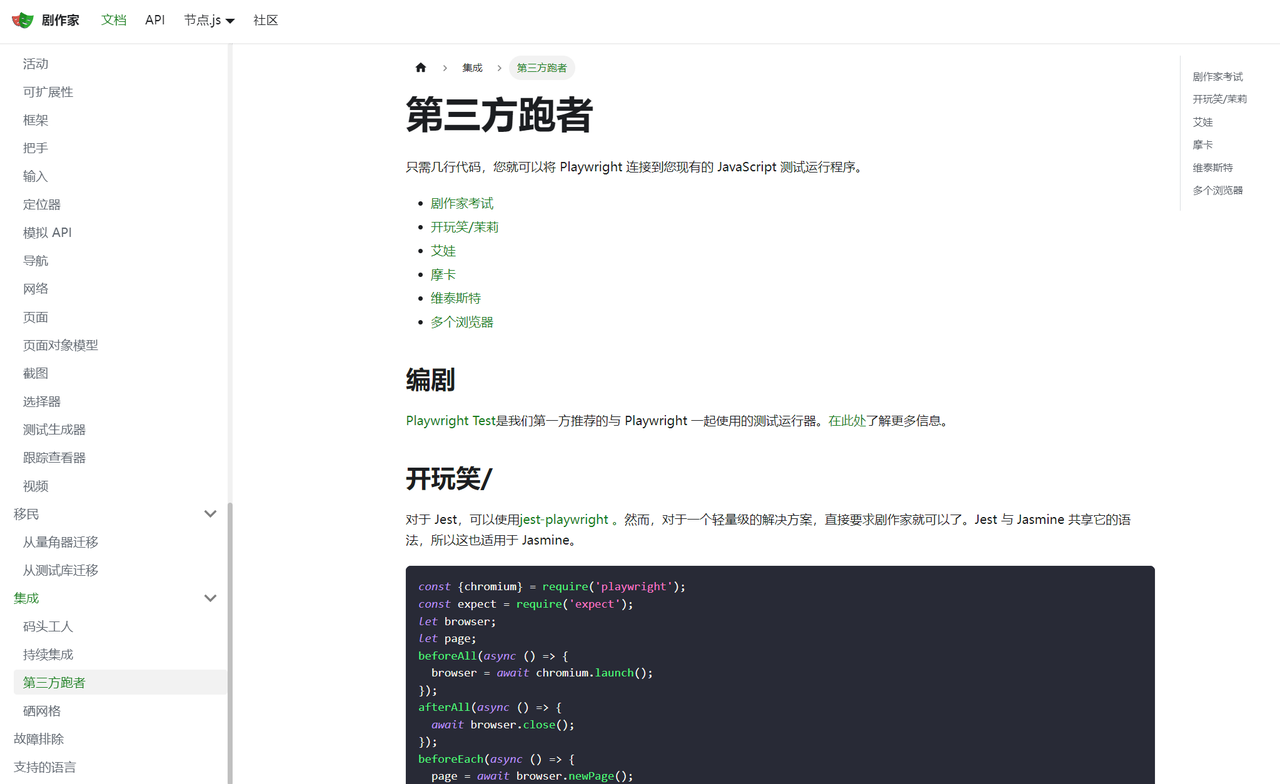Select 页面 sidebar entry
This screenshot has width=1280, height=784.
(x=36, y=317)
